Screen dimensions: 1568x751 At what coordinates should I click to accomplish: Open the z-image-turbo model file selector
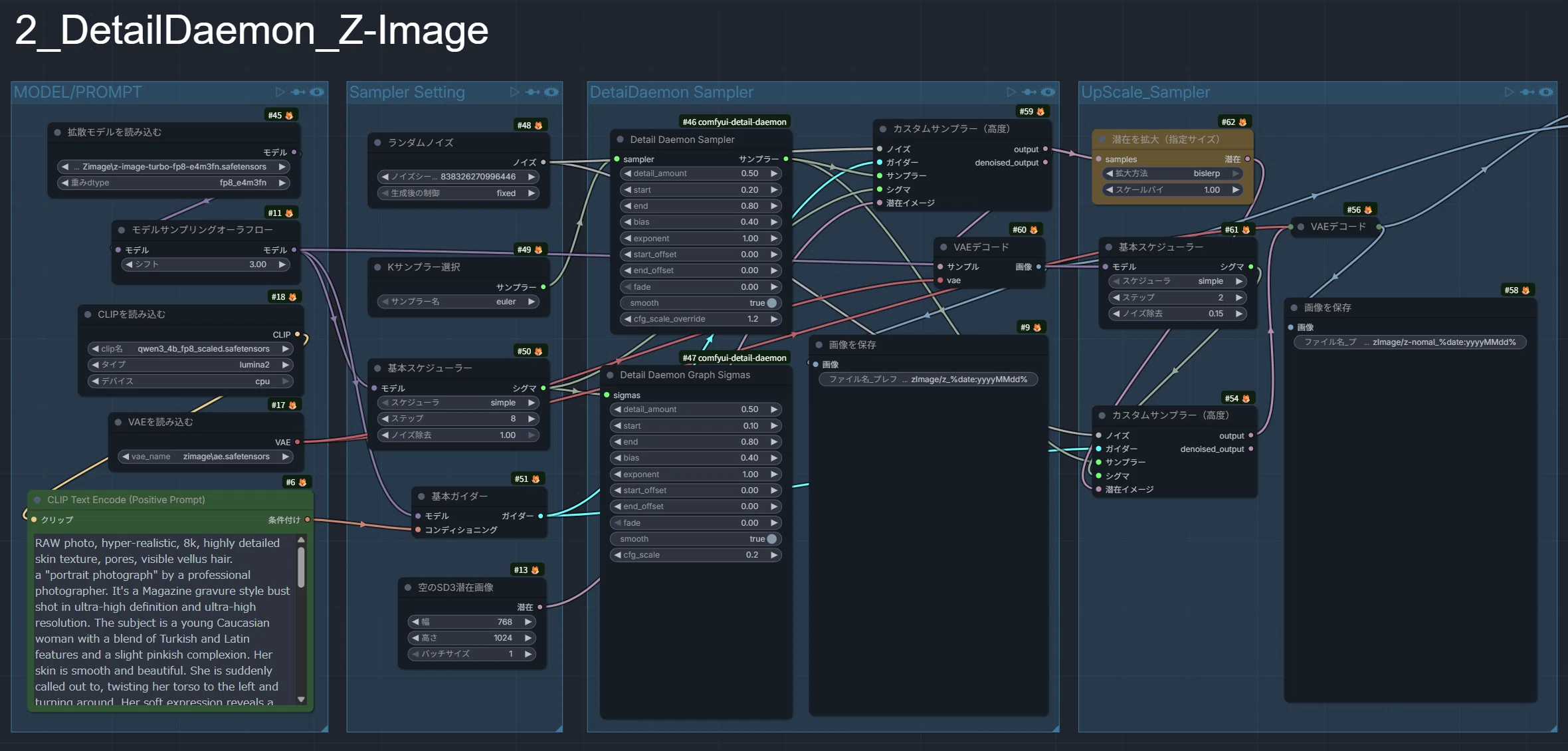pyautogui.click(x=173, y=167)
